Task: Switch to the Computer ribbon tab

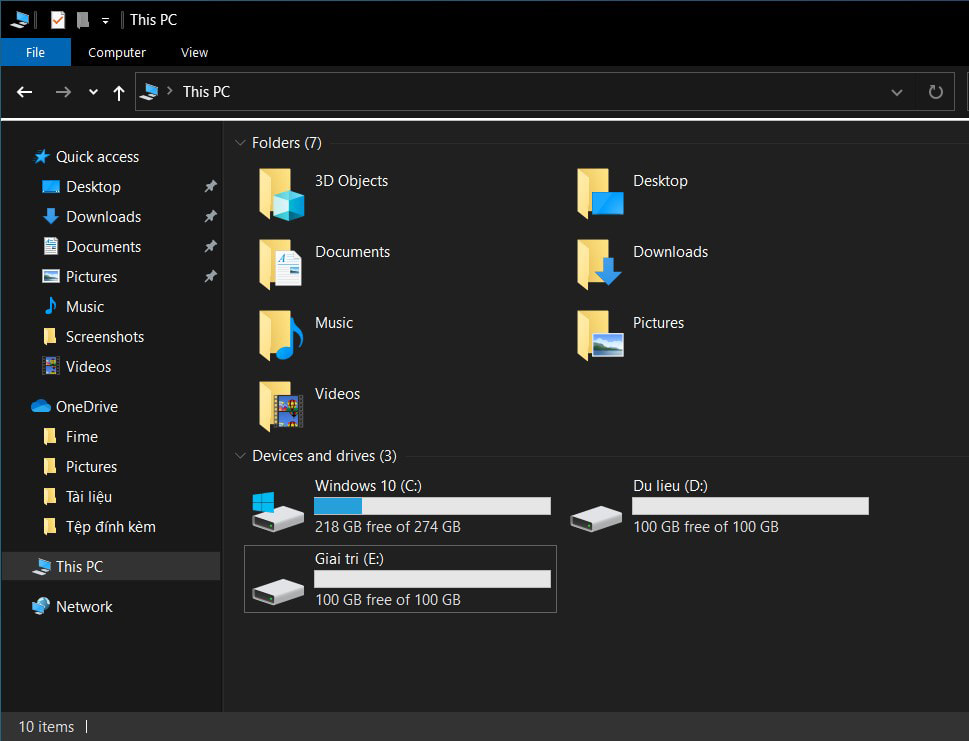Action: tap(117, 52)
